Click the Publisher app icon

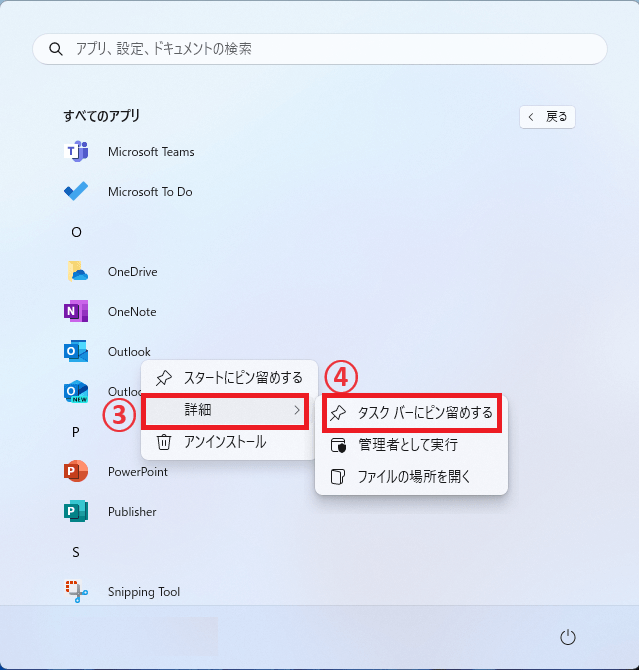click(76, 511)
